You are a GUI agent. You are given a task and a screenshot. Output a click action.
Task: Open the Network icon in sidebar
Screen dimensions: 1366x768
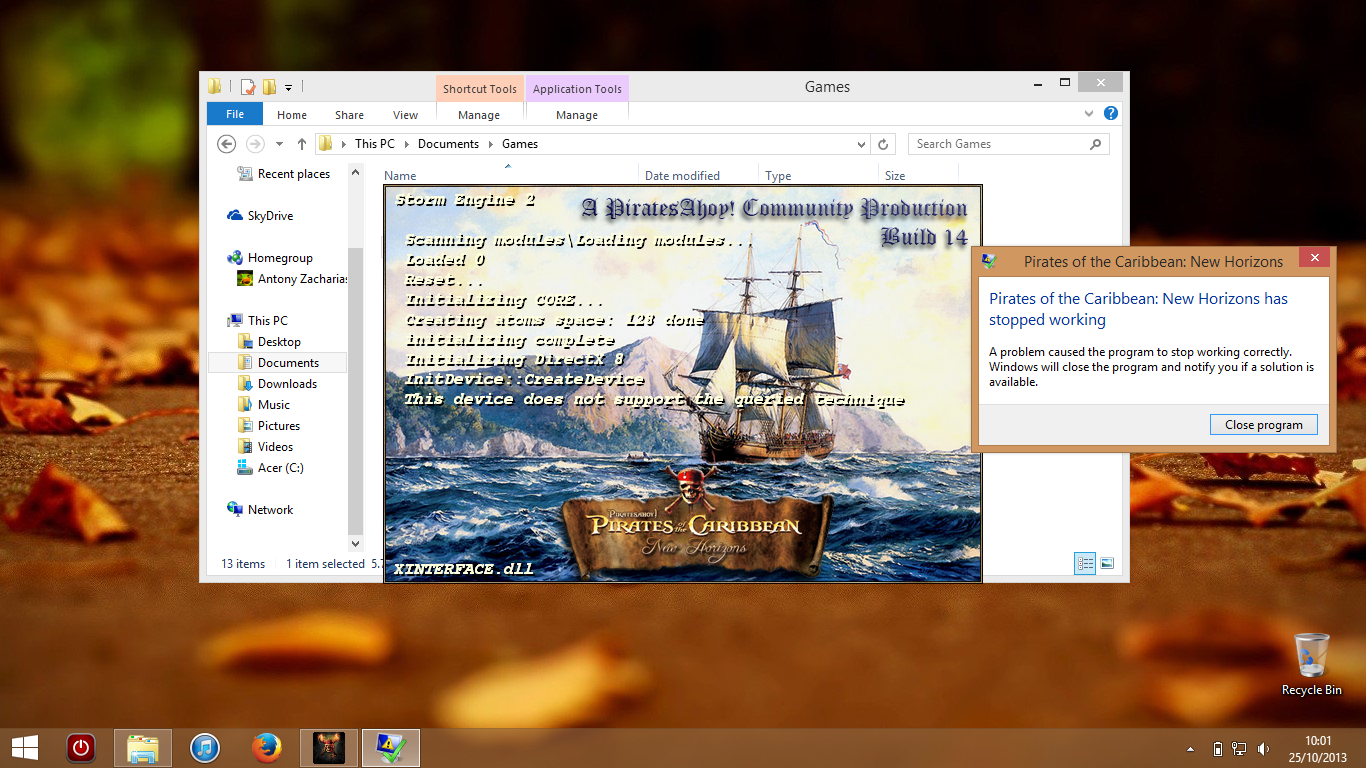(235, 510)
